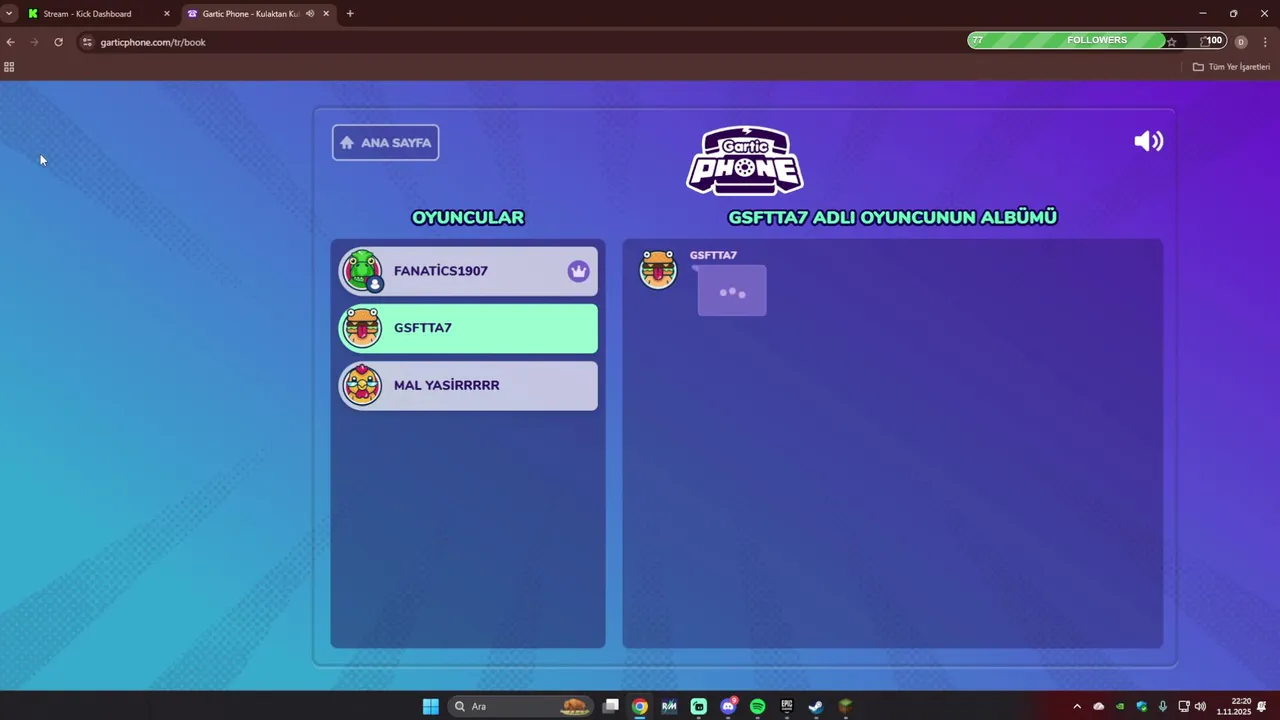Open a new browser tab
This screenshot has width=1280, height=720.
[x=350, y=14]
